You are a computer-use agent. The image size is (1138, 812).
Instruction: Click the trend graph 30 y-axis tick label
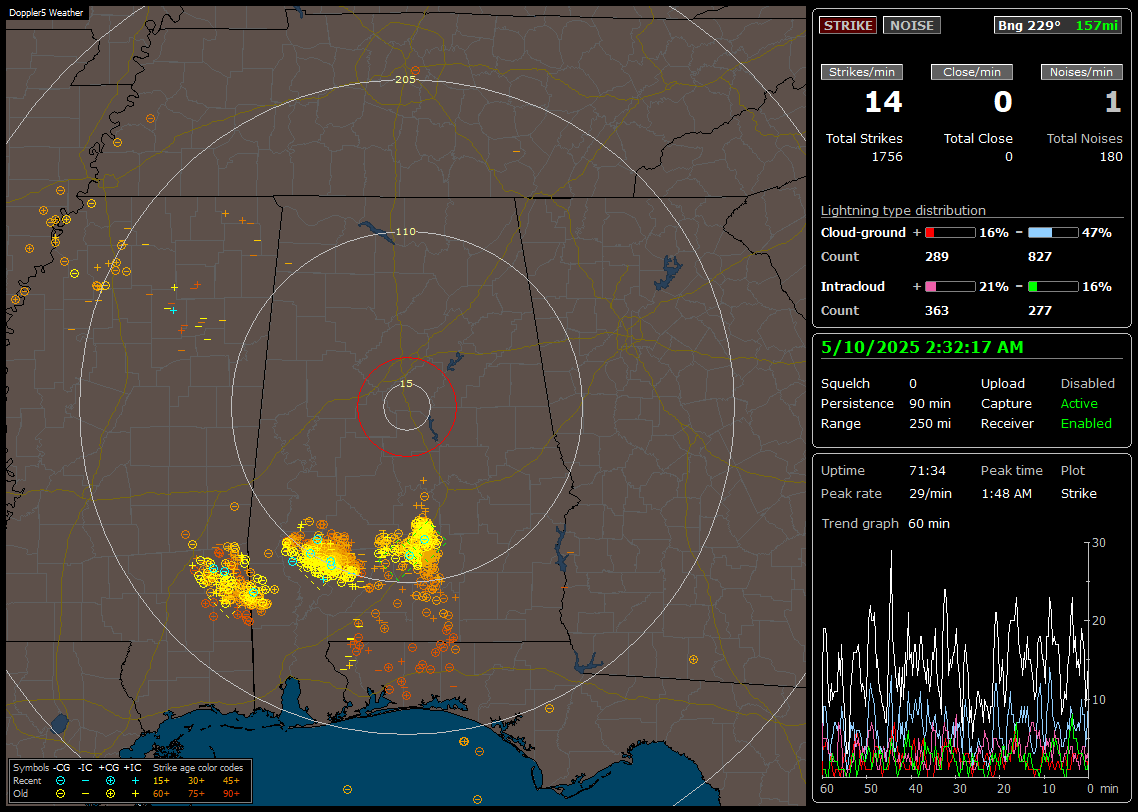tap(1099, 543)
